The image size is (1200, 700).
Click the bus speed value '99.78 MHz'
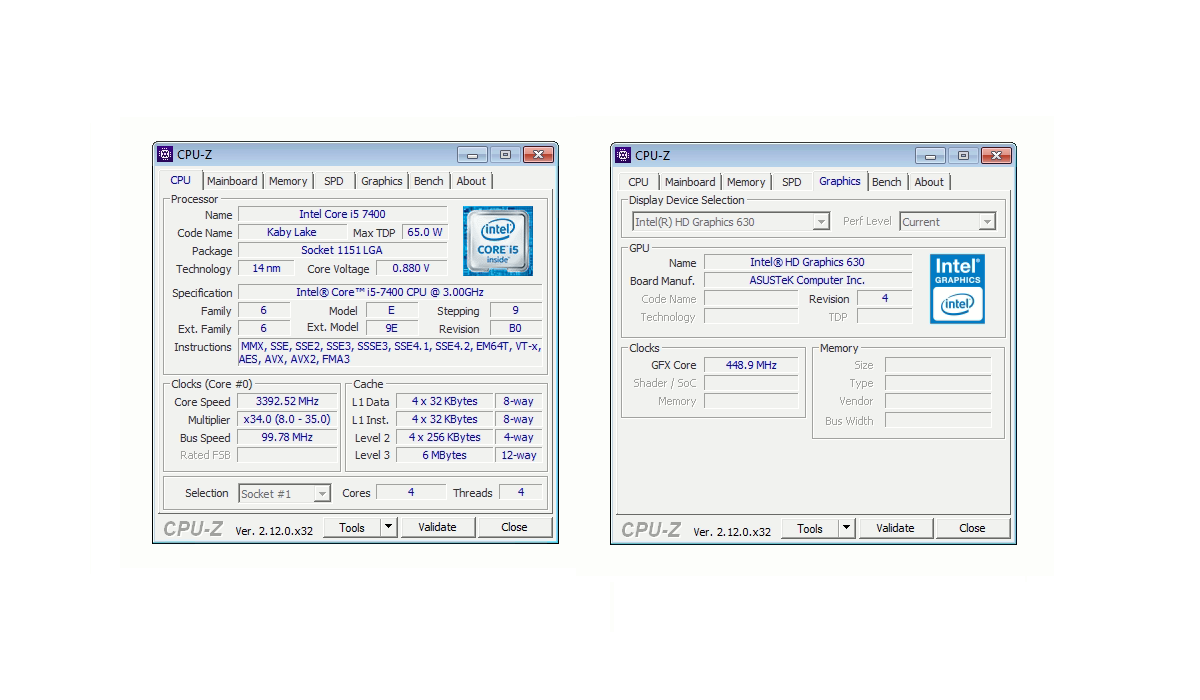point(288,437)
